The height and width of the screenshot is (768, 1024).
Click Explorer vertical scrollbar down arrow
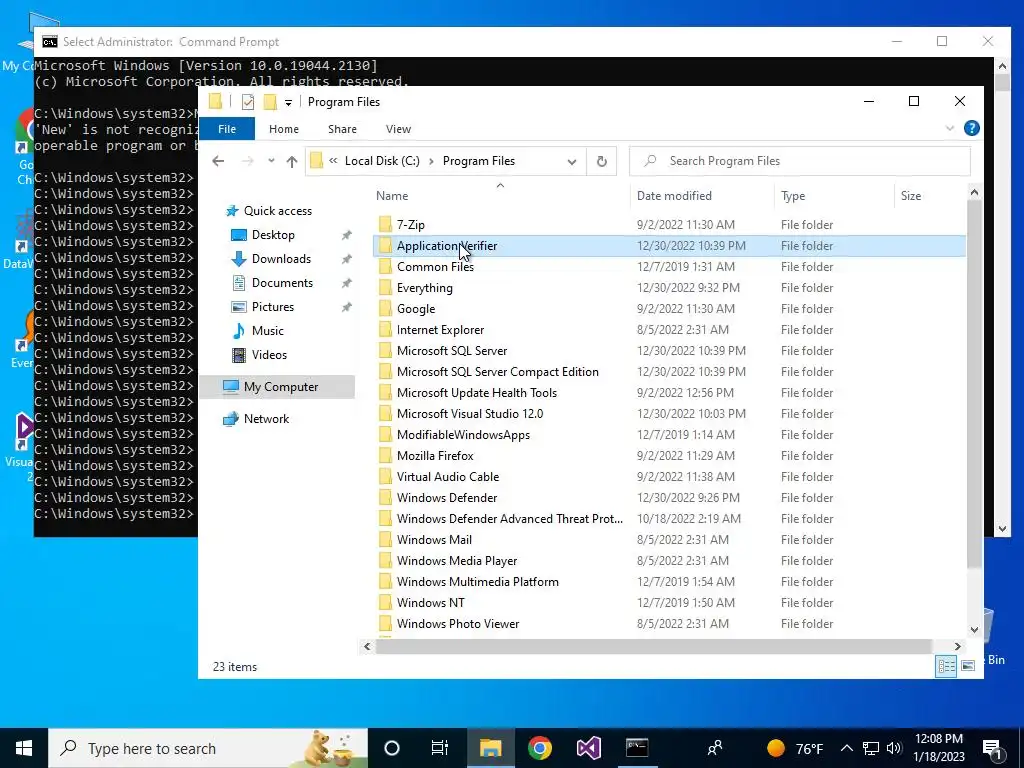coord(974,630)
